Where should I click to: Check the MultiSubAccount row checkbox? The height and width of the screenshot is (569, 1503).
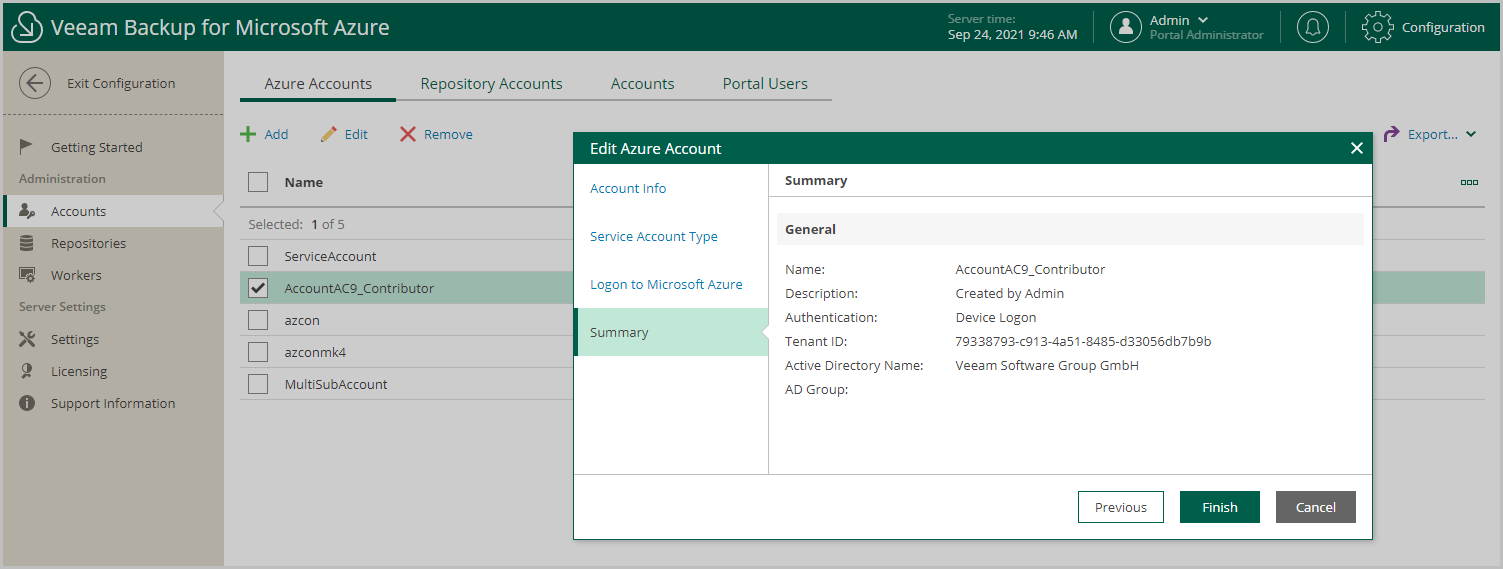258,384
